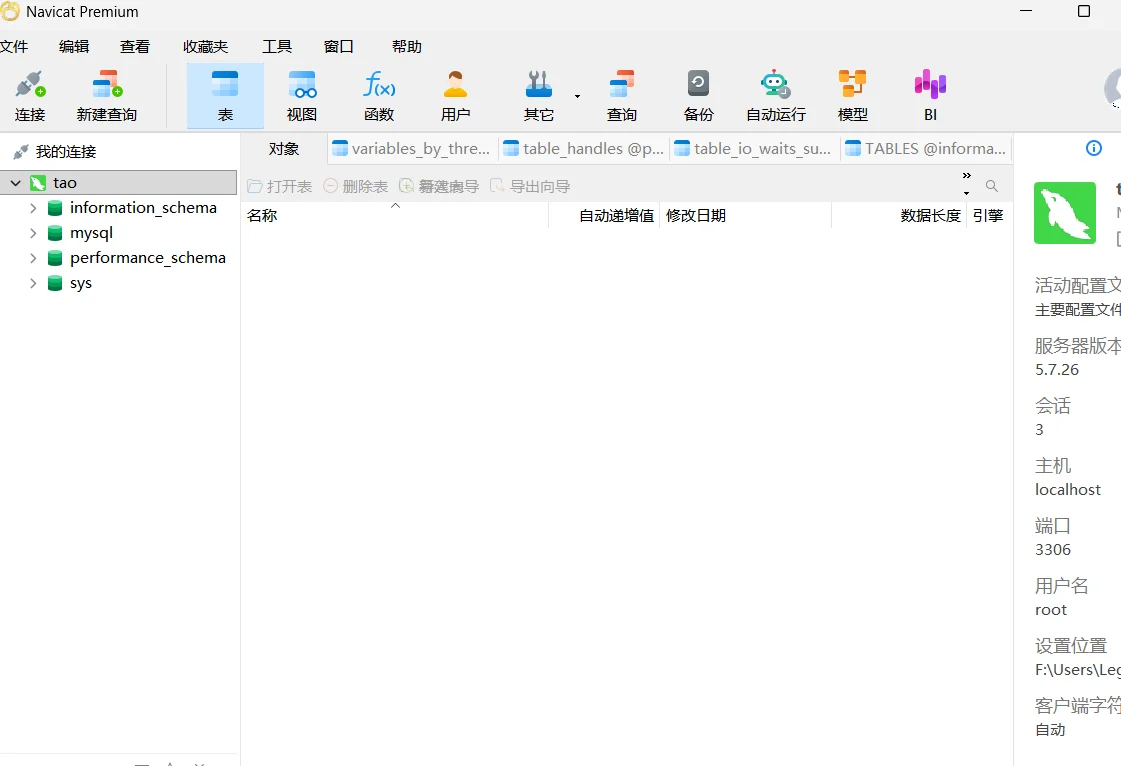This screenshot has height=766, width=1121.
Task: Click the 连接 connection toolbar icon
Action: pos(30,96)
